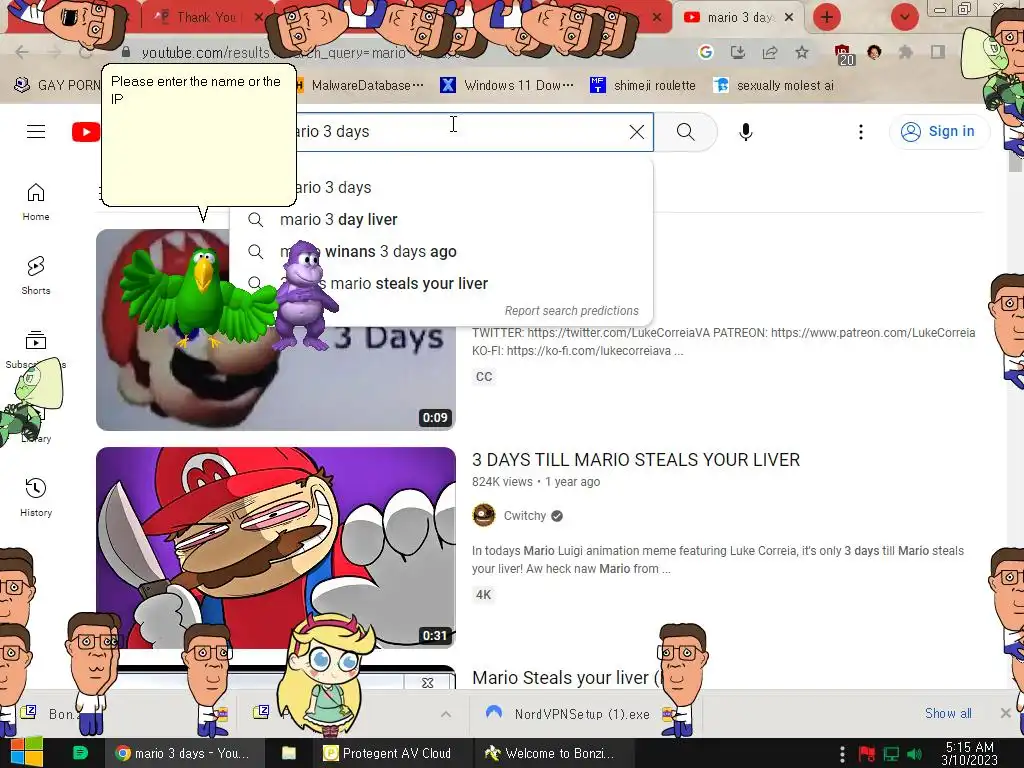Open 3 DAYS TILL MARIO STEALS YOUR LIVER title
Screen dimensions: 1024x768
click(636, 460)
